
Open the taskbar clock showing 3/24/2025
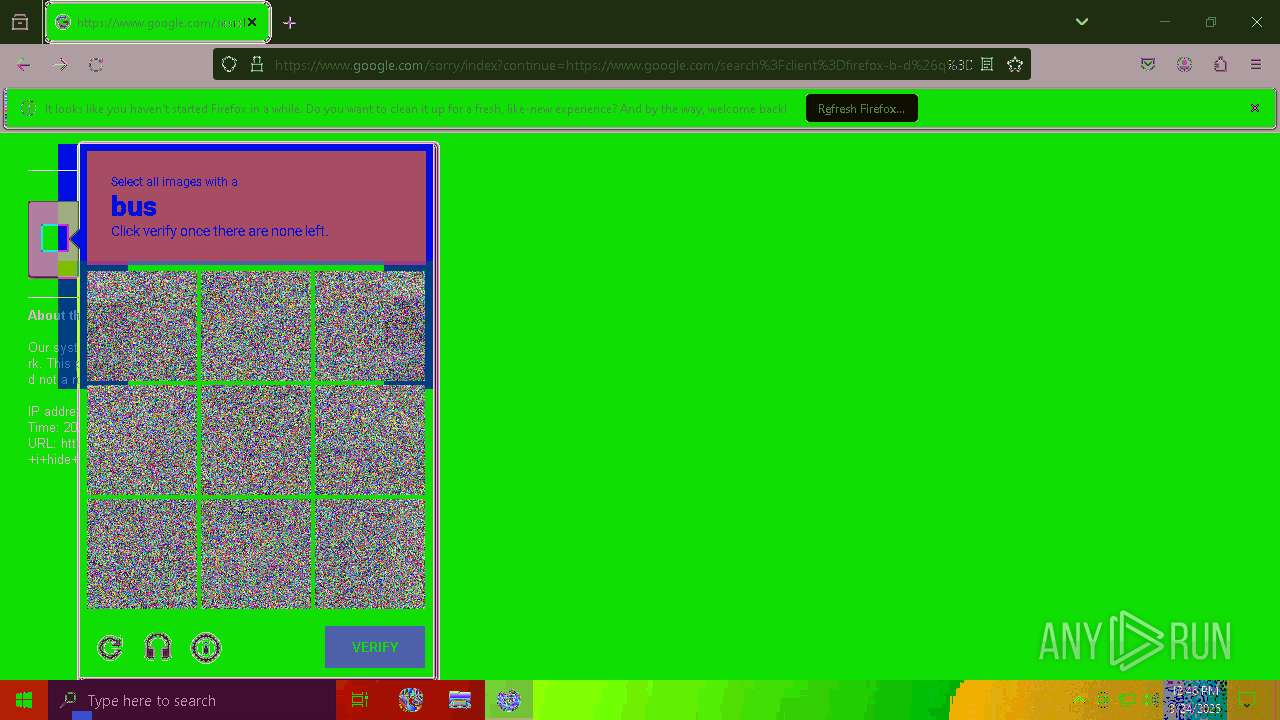click(1195, 700)
